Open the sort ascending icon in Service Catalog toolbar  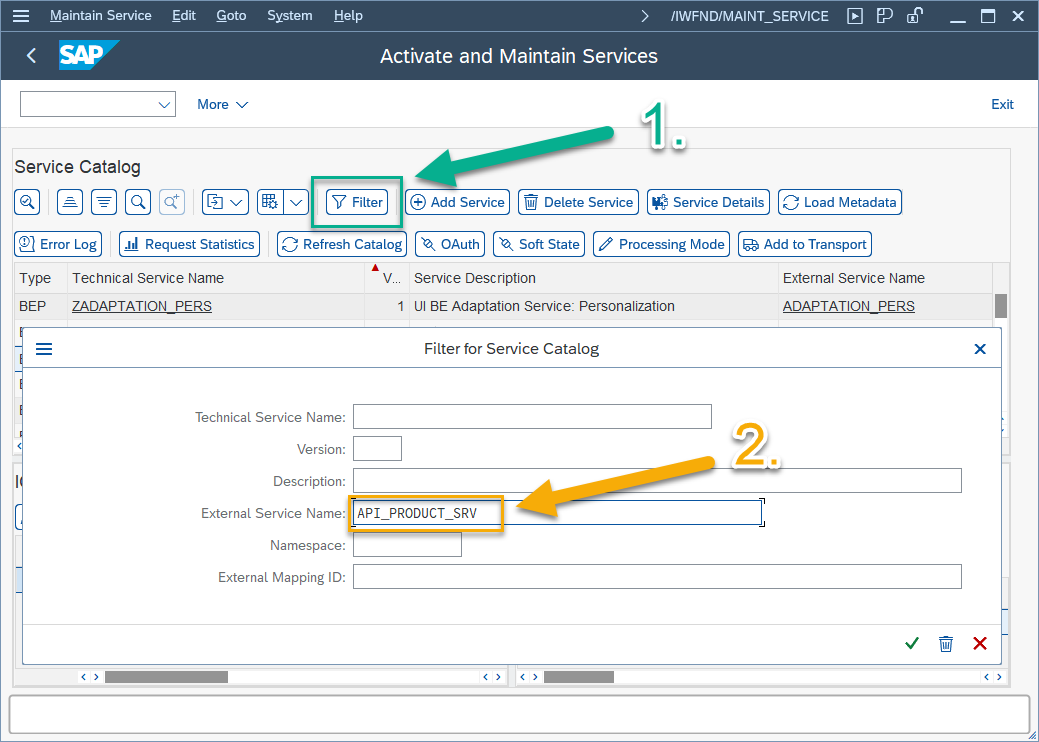coord(69,202)
